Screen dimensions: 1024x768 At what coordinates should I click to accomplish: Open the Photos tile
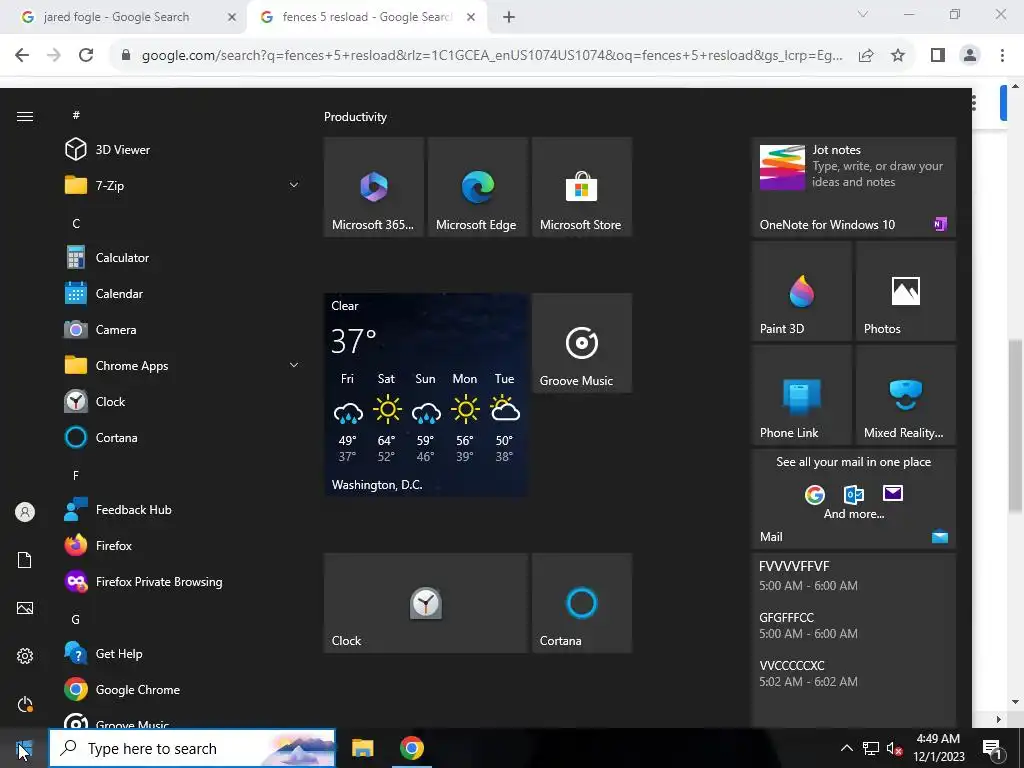(906, 291)
